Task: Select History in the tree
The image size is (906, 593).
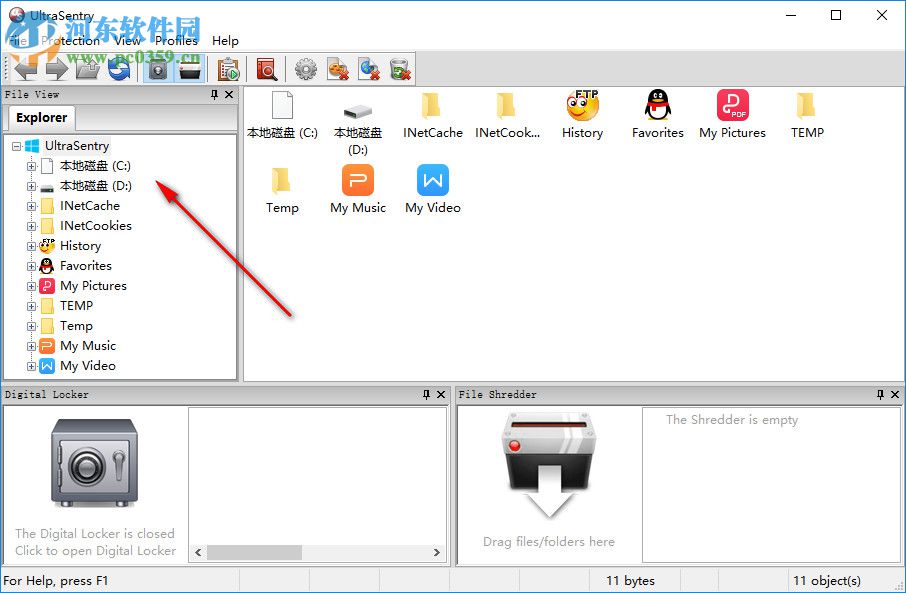Action: click(x=80, y=246)
